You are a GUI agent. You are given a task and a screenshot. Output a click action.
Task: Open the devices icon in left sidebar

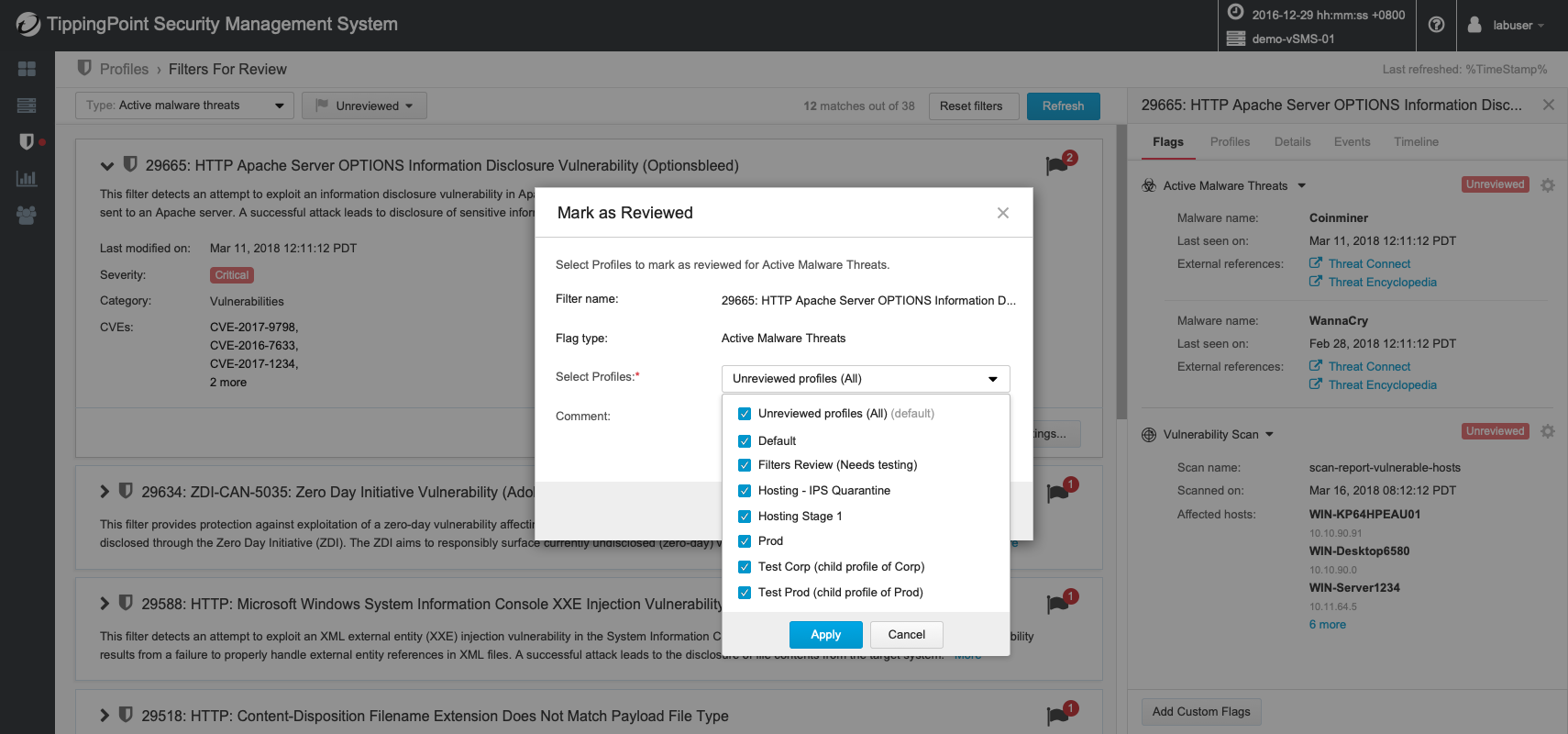click(27, 106)
